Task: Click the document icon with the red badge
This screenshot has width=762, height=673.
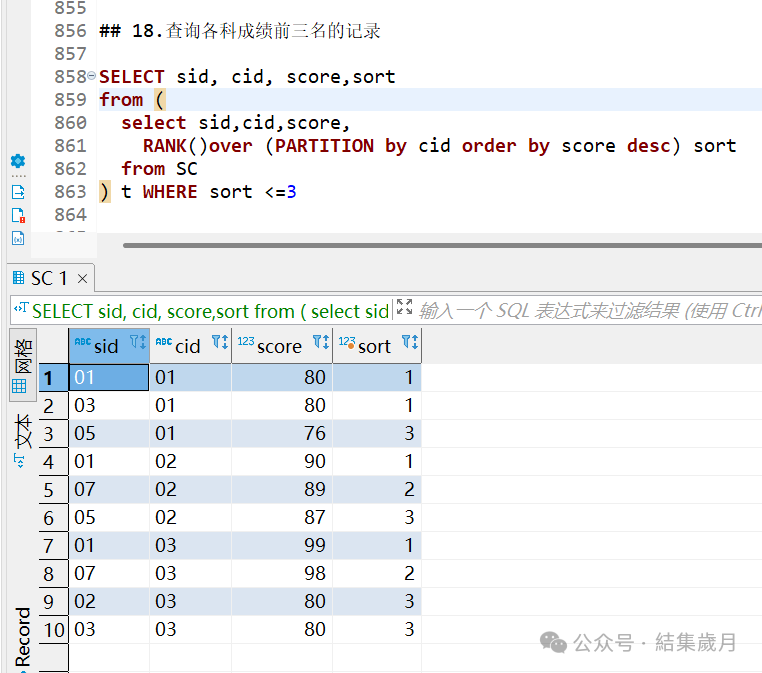Action: 18,215
